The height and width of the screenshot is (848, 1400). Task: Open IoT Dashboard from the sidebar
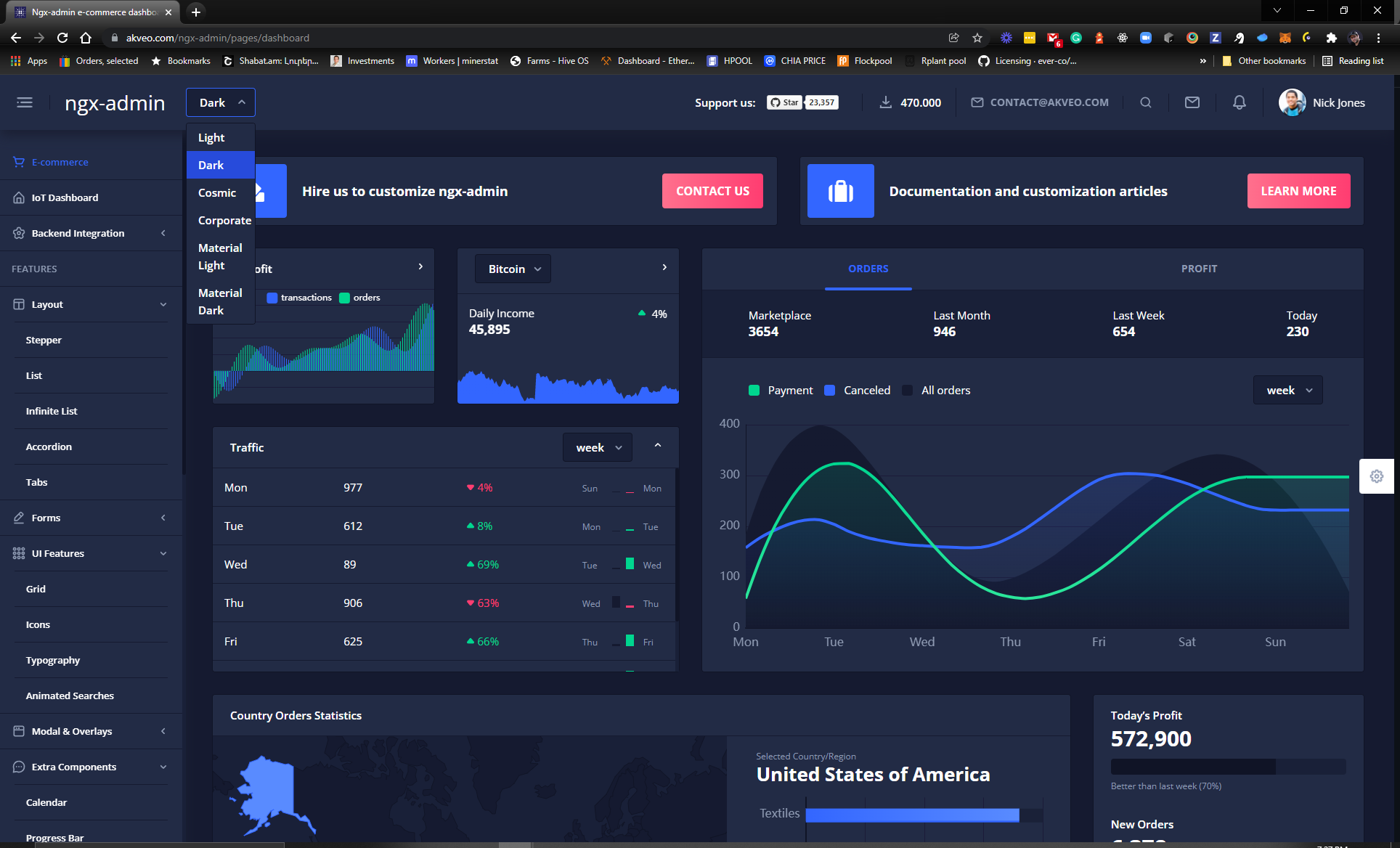click(65, 197)
